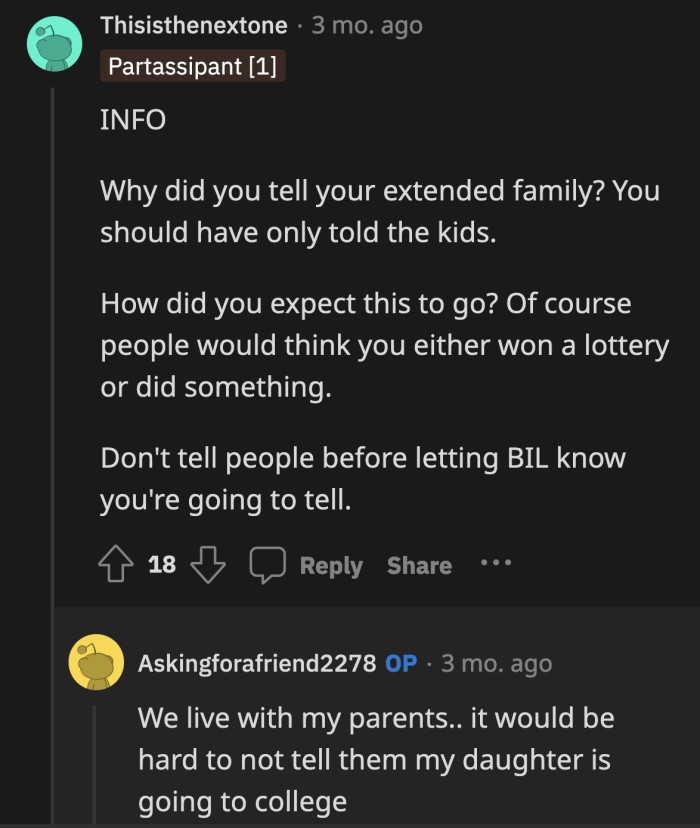
Task: Open the reply's 3 mo. ago timestamp
Action: pyautogui.click(x=498, y=662)
